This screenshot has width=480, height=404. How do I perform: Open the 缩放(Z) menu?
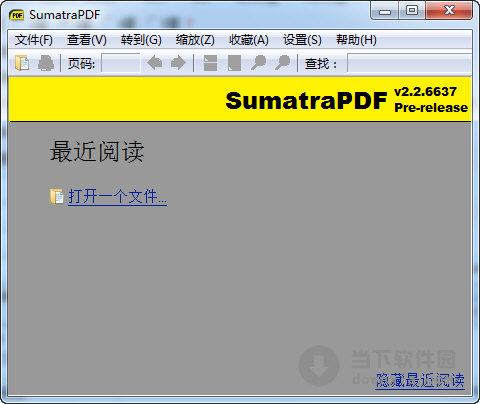[195, 40]
